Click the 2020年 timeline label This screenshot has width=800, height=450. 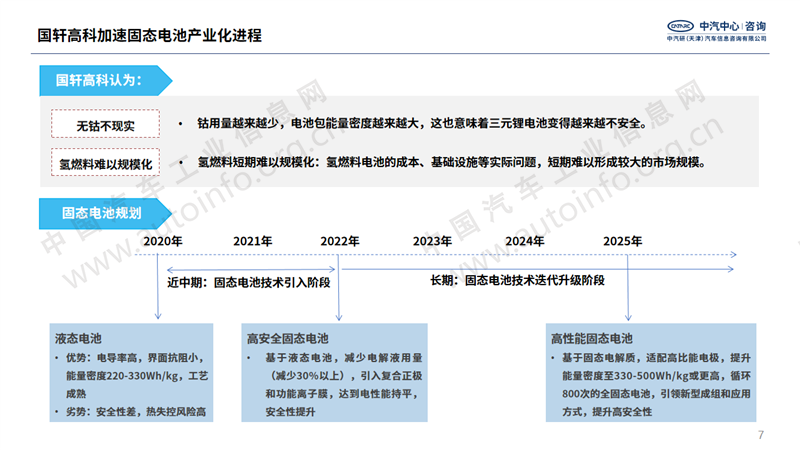163,241
